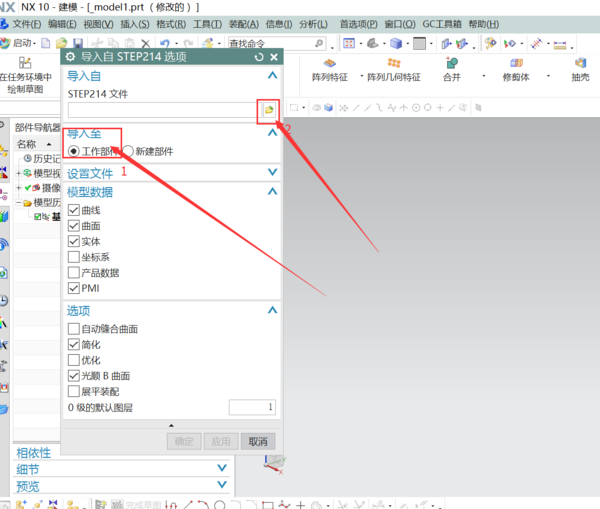
Task: Click the Start (启动) launcher button
Action: coord(18,43)
